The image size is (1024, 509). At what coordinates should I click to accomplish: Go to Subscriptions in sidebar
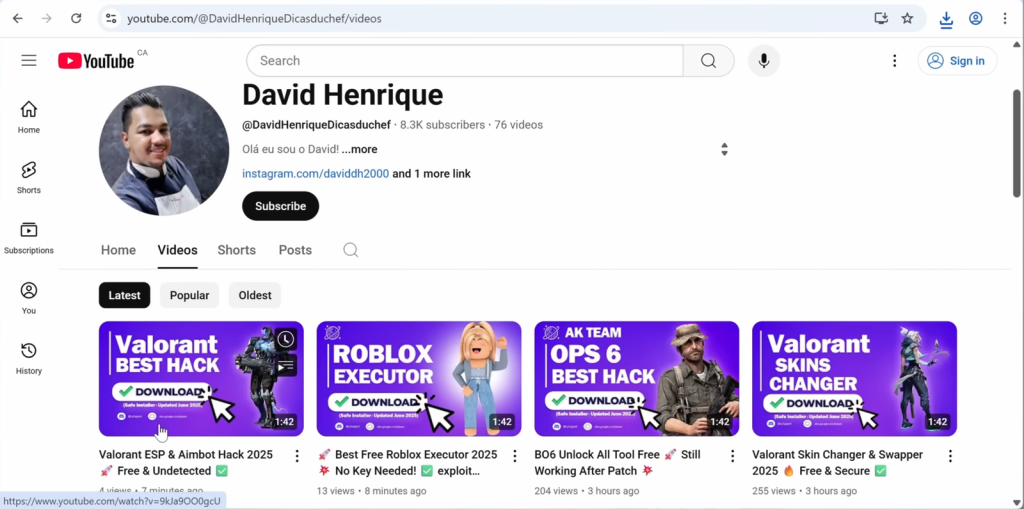tap(29, 237)
